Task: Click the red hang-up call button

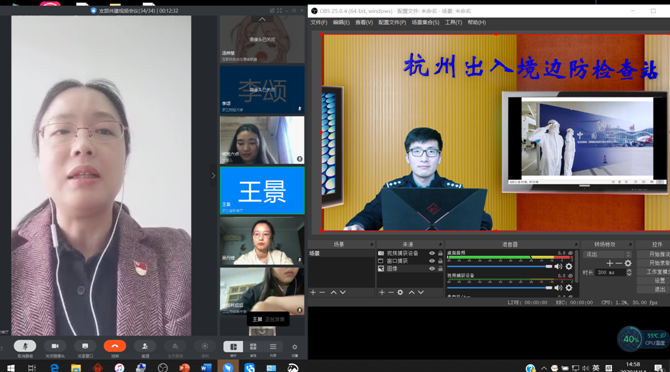Action: point(115,346)
